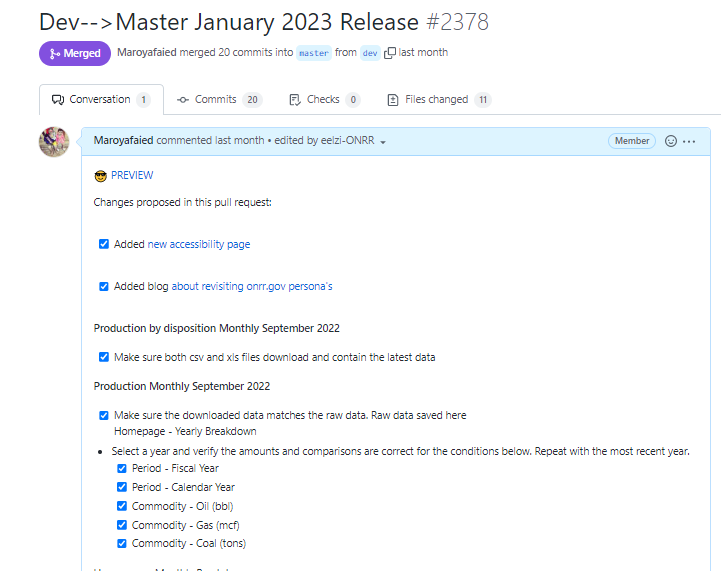Open Maroyafaied author link in comment header
Screen dimensions: 721x571
click(123, 140)
